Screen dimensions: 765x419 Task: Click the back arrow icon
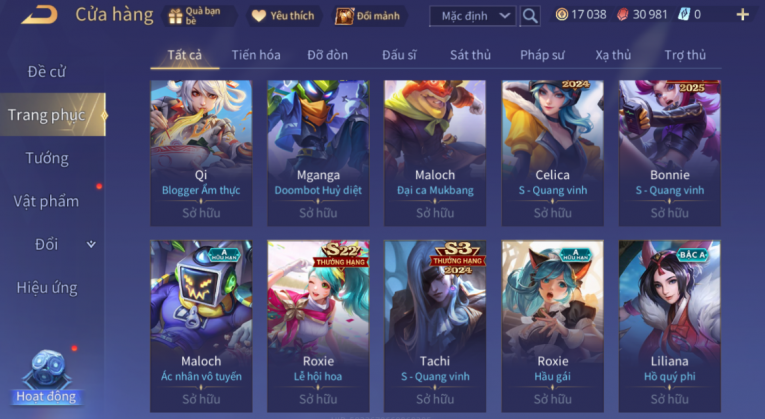coord(40,15)
